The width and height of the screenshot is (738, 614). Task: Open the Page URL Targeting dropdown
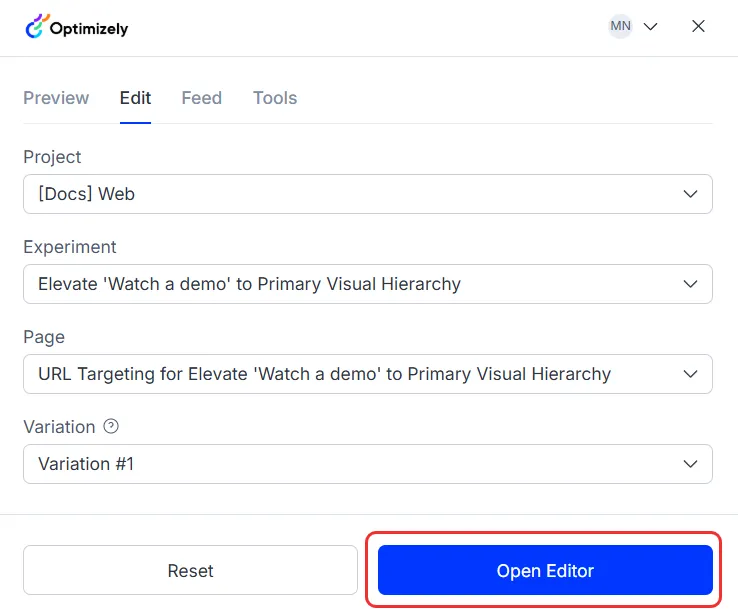tap(368, 374)
